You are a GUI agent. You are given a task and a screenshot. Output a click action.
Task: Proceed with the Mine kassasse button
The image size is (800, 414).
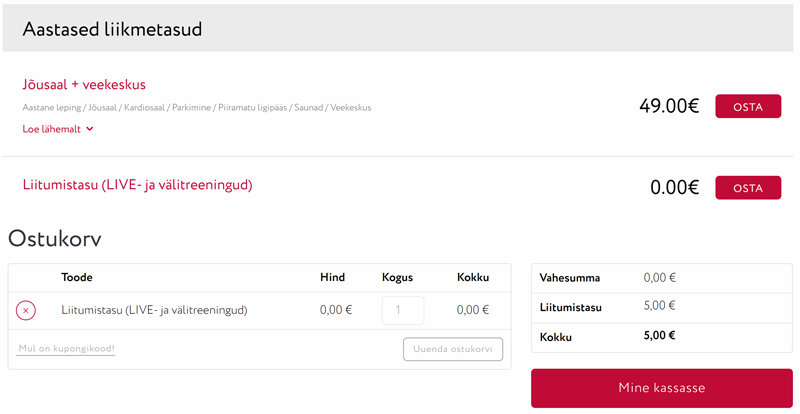click(662, 388)
